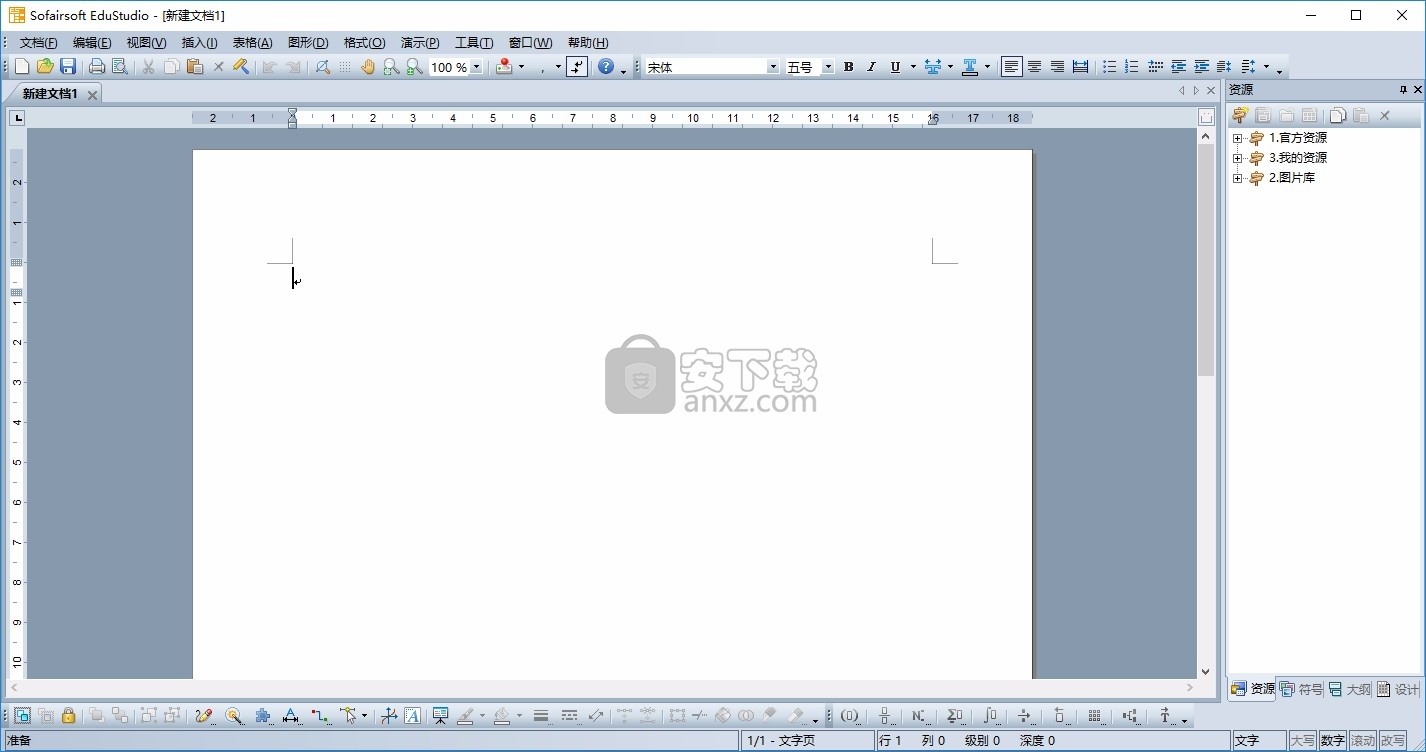Toggle the formatting marks button before help icon
Screen dimensions: 1426x752
(x=577, y=67)
